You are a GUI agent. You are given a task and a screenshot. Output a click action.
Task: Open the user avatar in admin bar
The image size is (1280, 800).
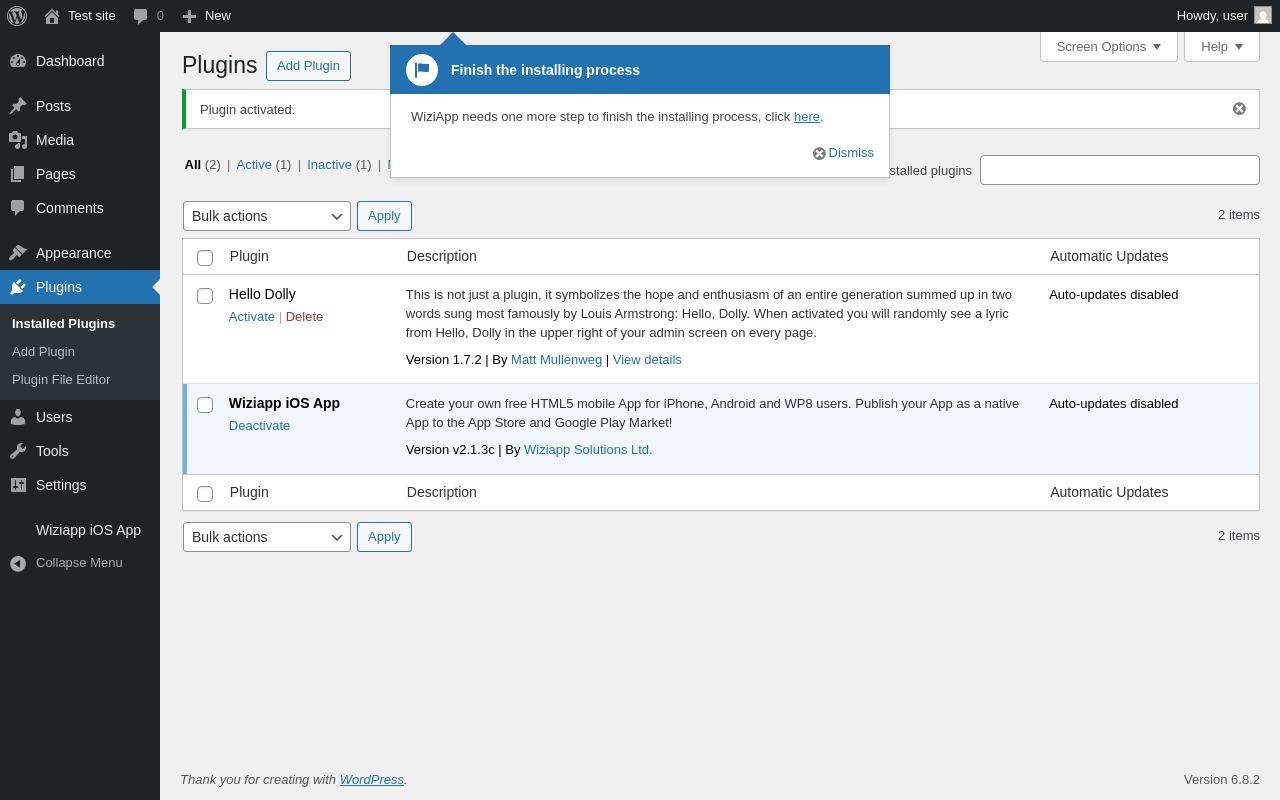point(1263,15)
